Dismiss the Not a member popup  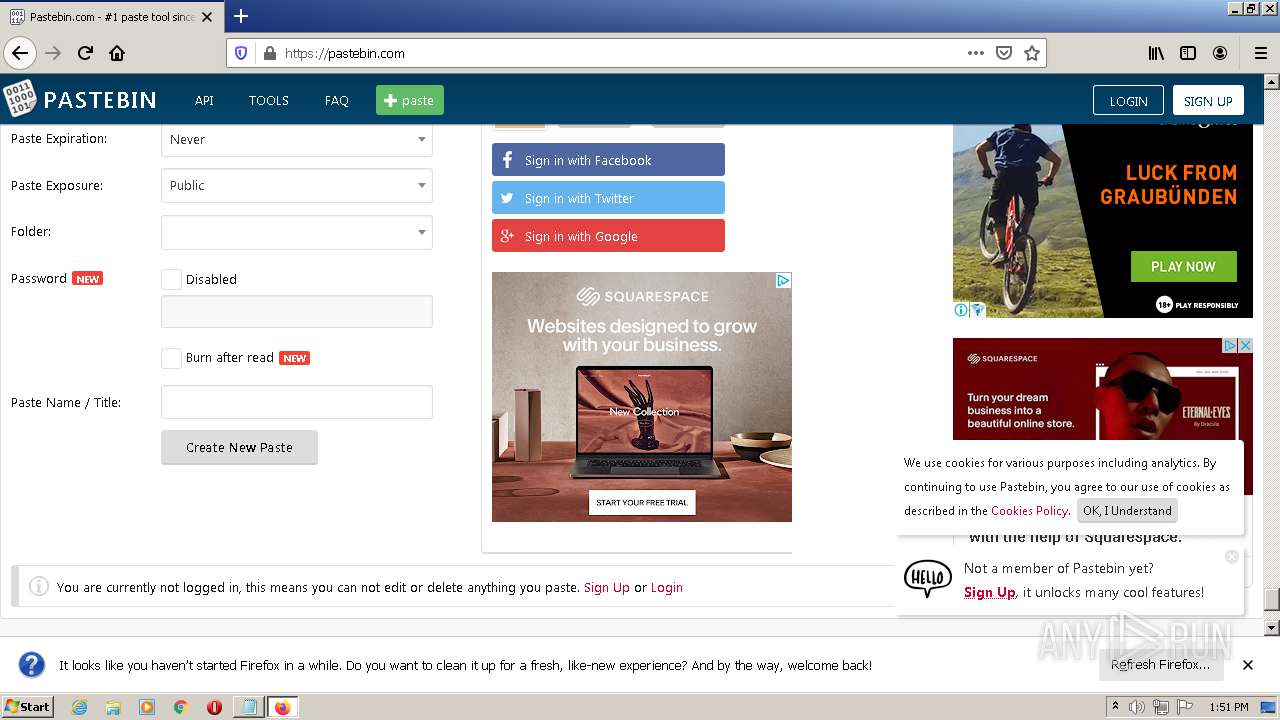[1232, 556]
